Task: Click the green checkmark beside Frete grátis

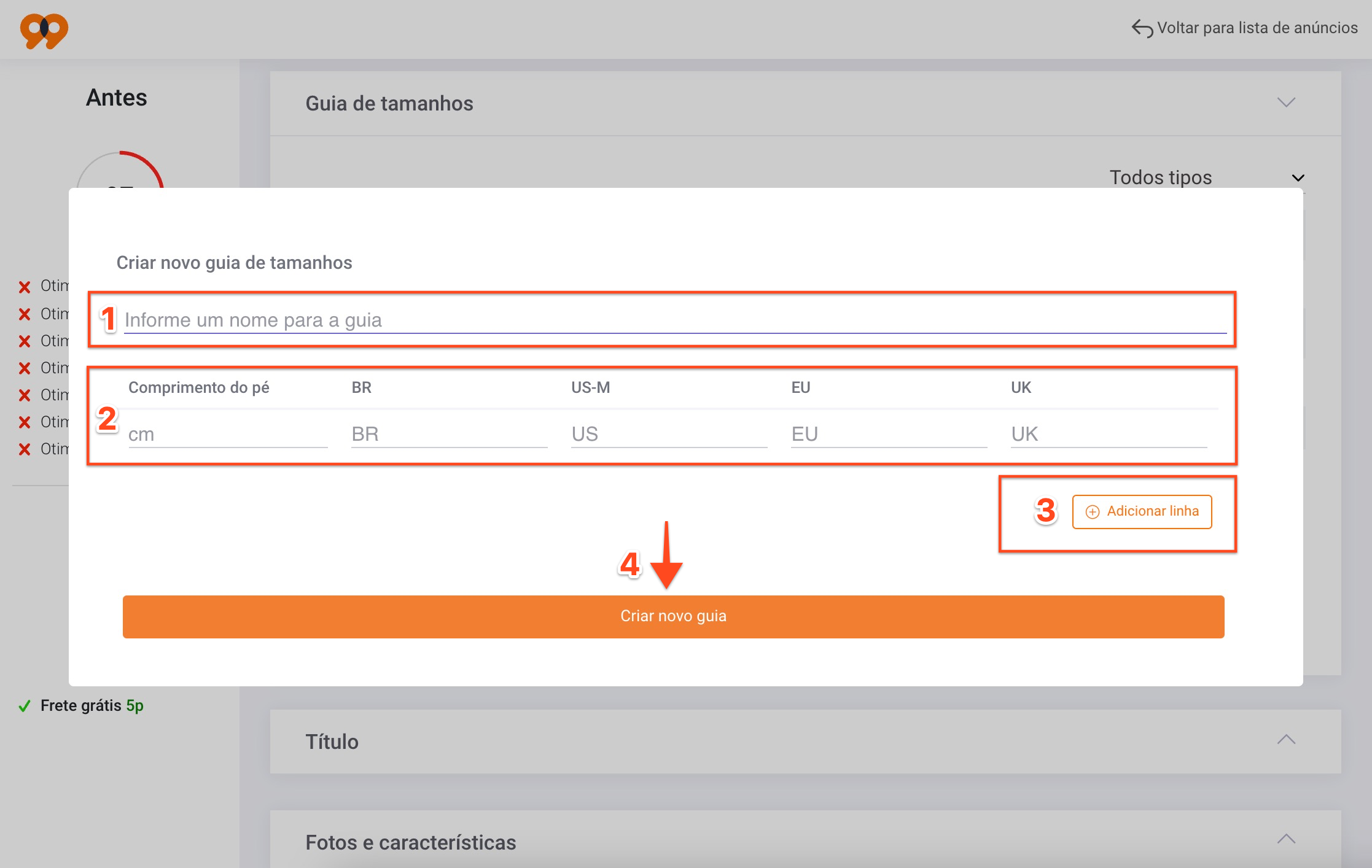Action: point(25,706)
